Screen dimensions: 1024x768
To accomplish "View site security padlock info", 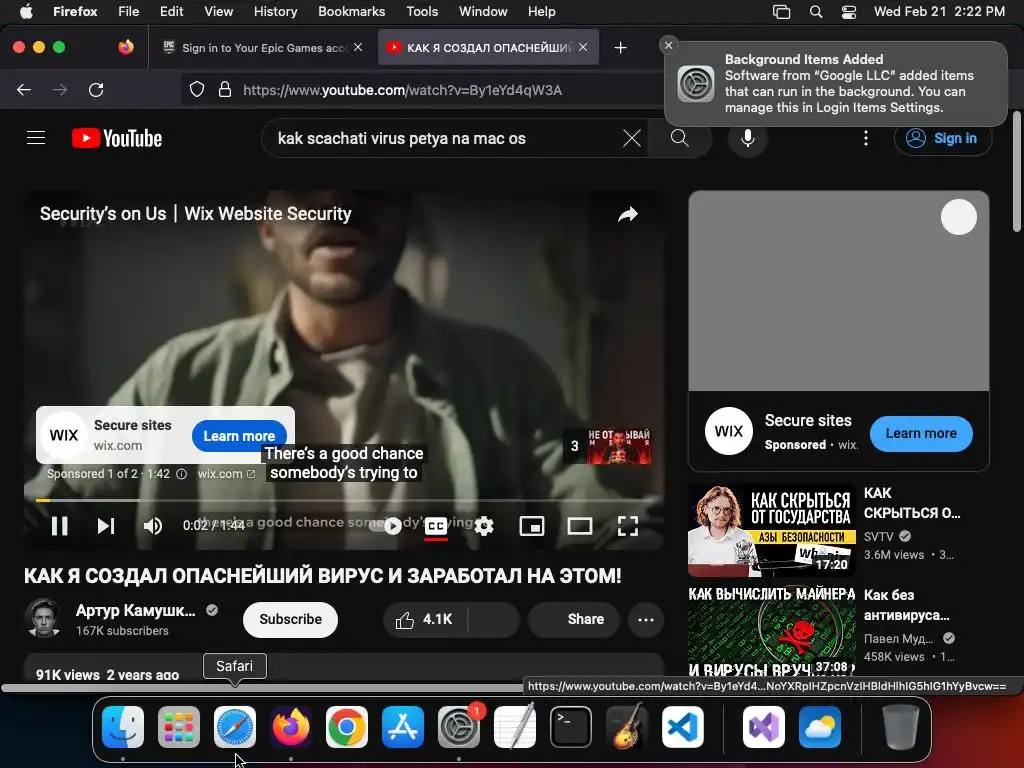I will click(x=225, y=89).
